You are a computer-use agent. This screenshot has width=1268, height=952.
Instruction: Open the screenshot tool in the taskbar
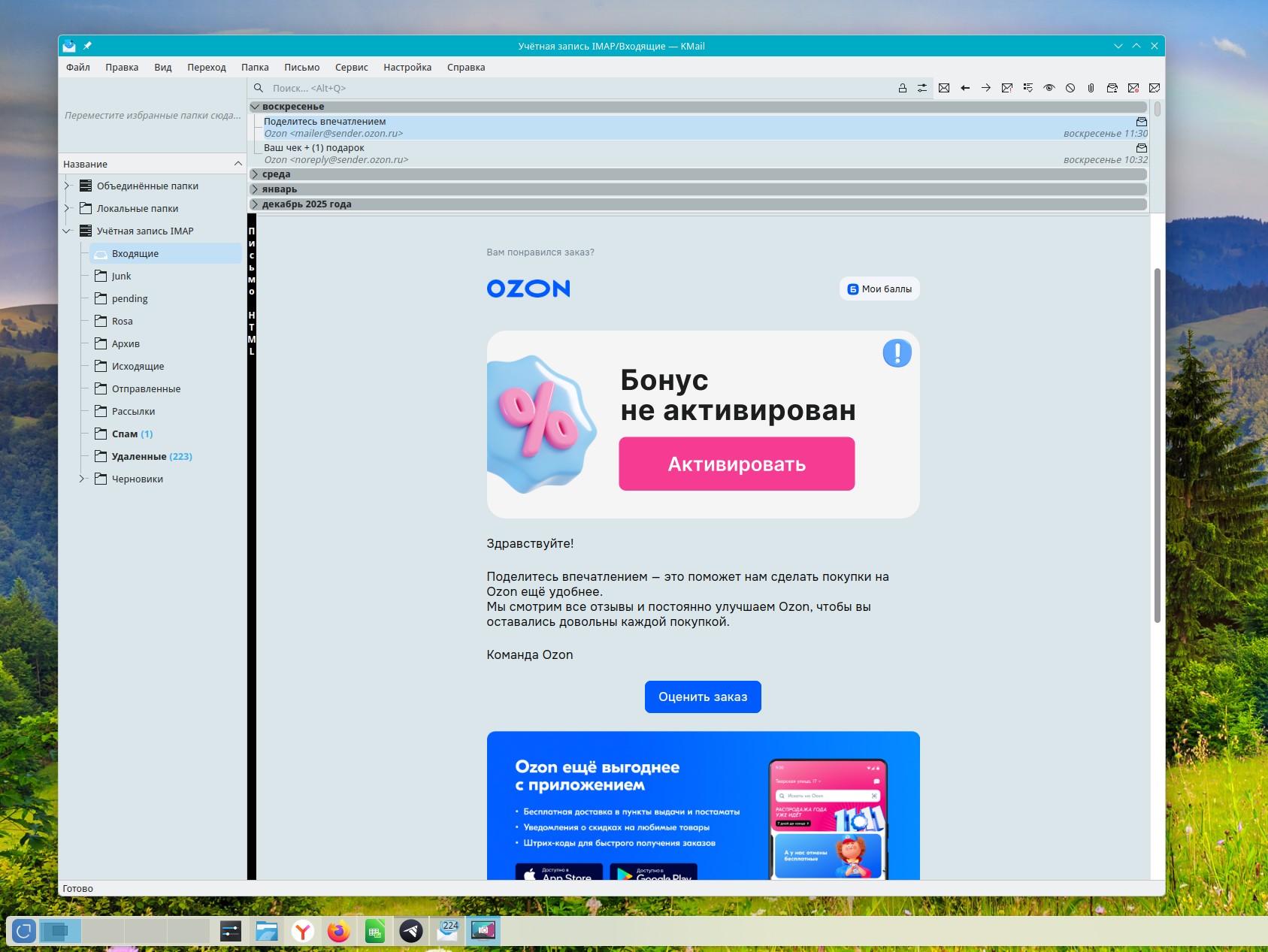[x=483, y=932]
